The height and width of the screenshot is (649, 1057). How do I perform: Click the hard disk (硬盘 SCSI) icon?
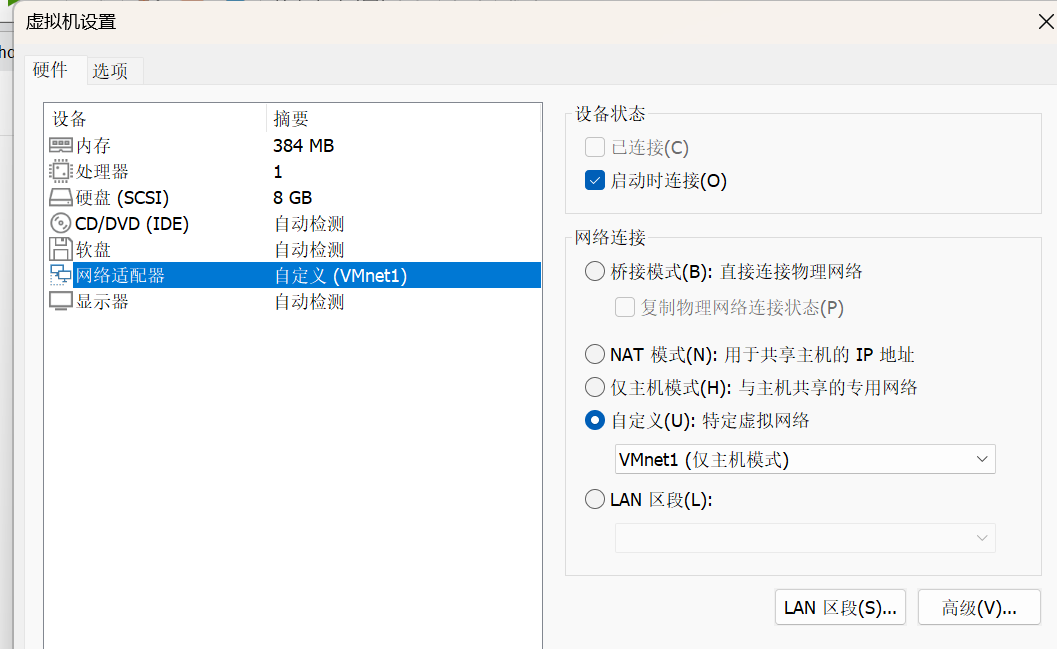point(61,198)
